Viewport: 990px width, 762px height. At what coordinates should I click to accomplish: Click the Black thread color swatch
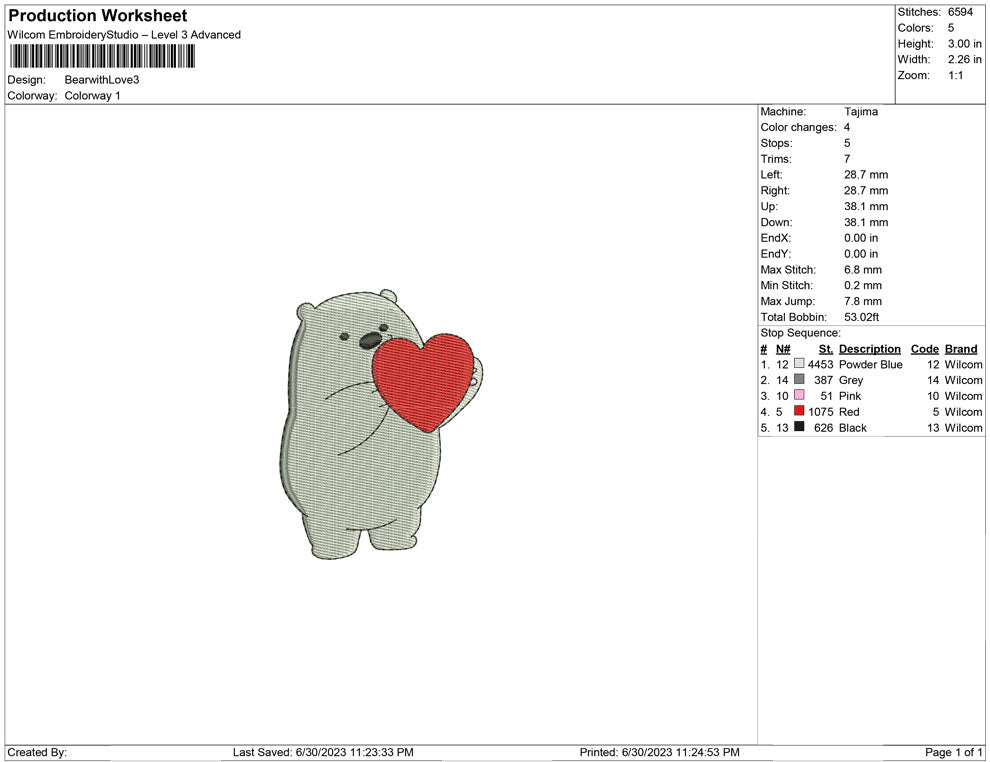coord(799,427)
